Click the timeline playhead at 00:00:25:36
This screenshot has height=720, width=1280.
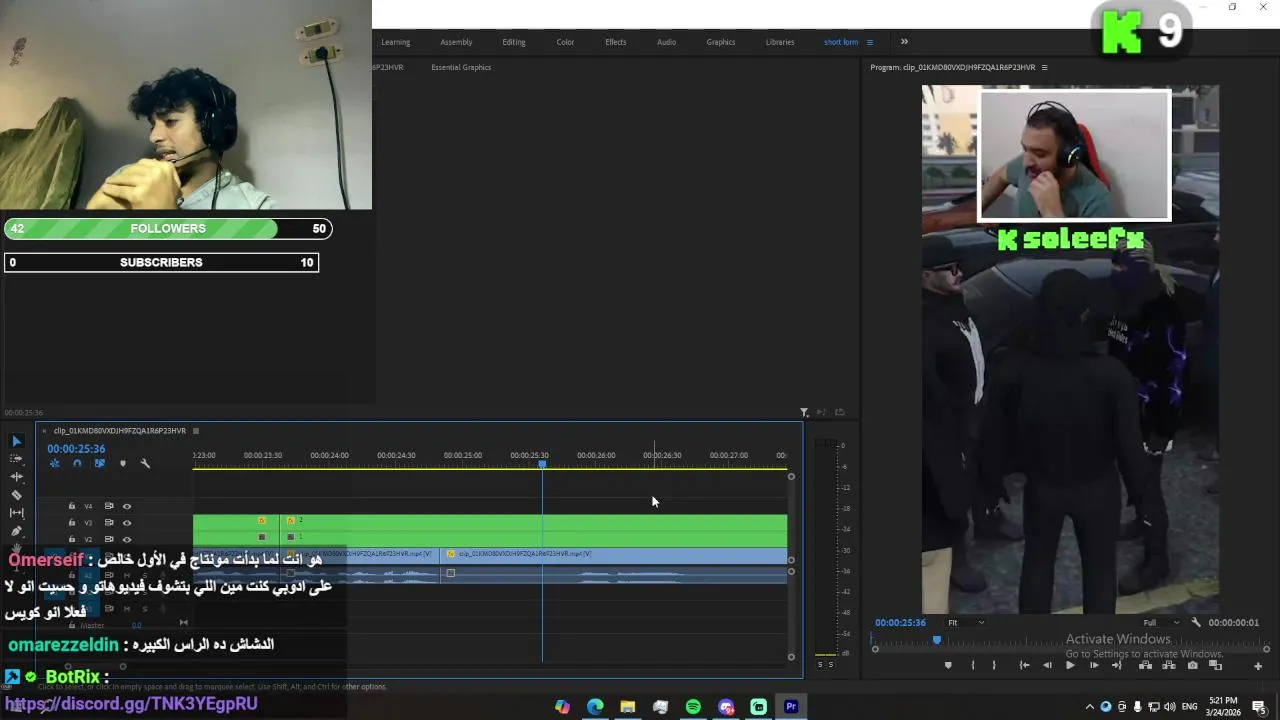coord(542,464)
